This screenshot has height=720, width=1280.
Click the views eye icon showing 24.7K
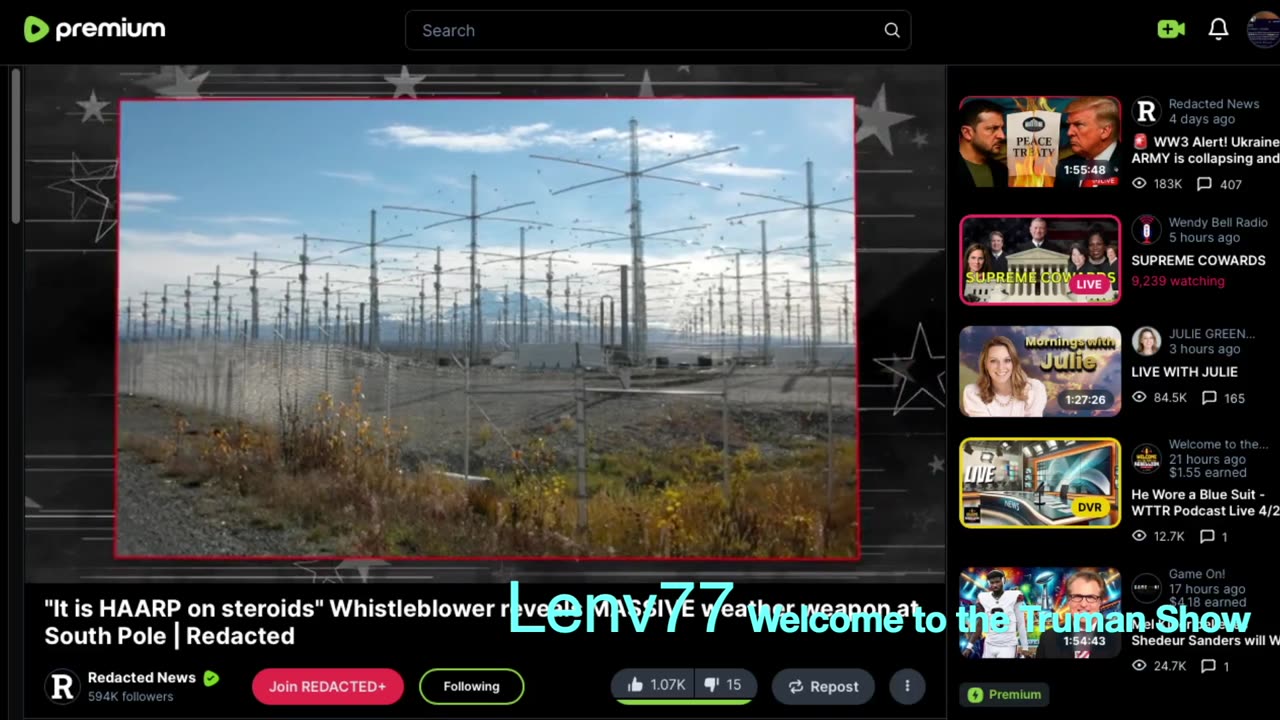(x=1139, y=666)
